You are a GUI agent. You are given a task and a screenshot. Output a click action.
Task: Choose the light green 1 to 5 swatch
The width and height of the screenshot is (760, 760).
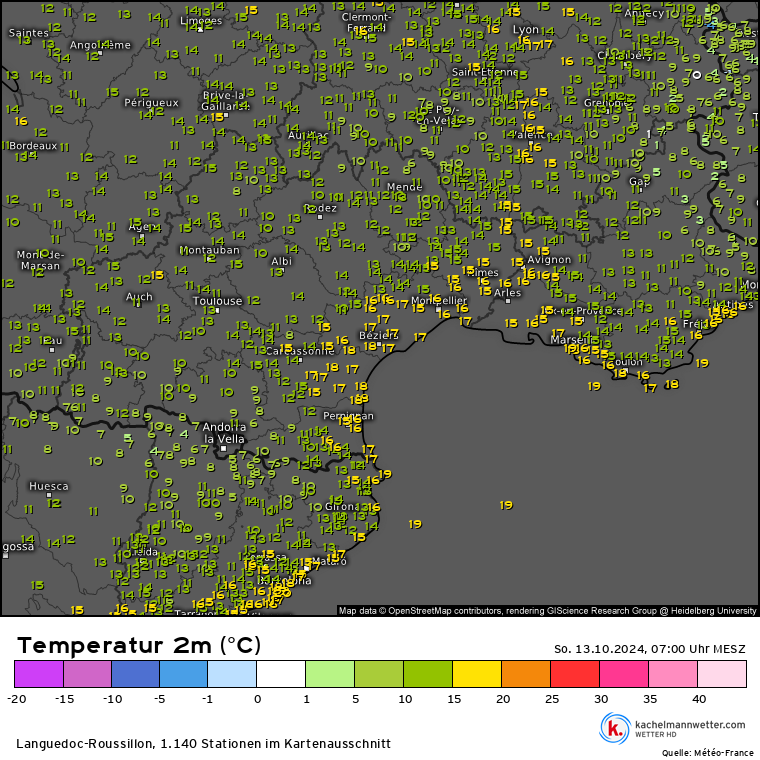330,674
